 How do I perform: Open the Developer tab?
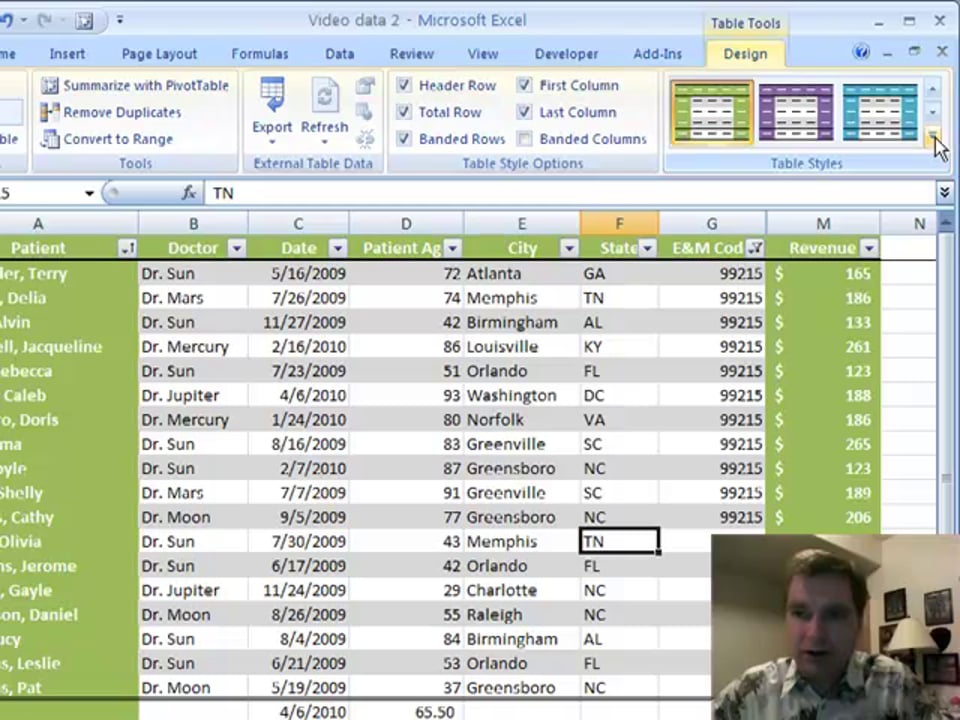[x=566, y=54]
